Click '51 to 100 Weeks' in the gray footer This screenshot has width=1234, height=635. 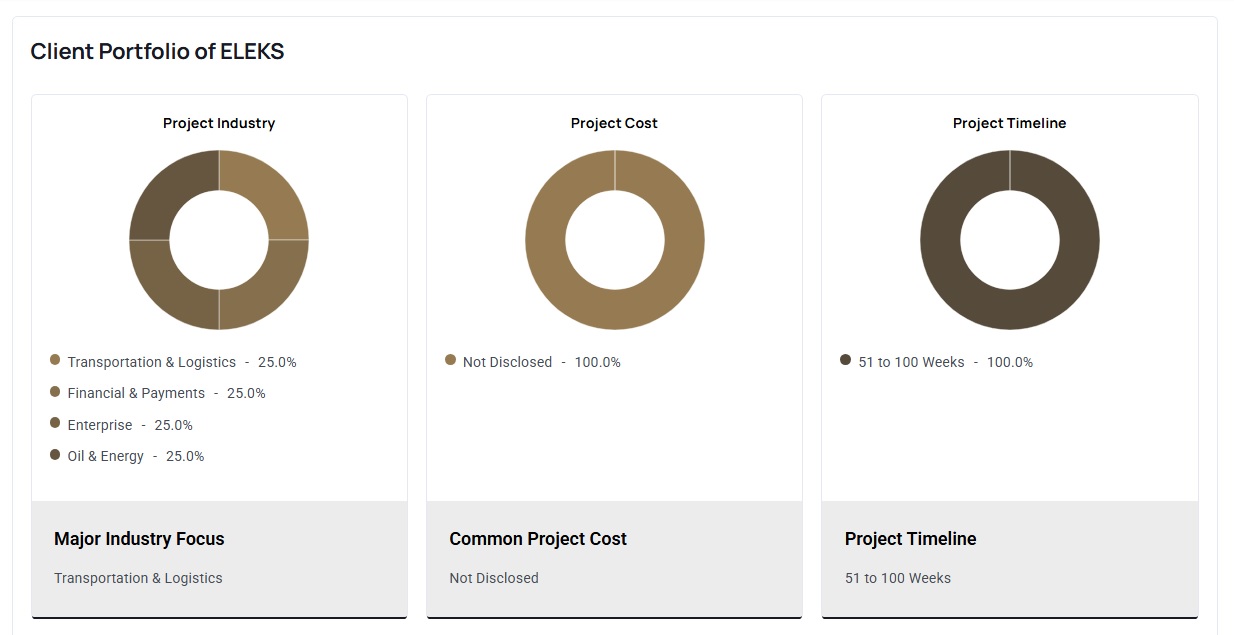[x=898, y=578]
